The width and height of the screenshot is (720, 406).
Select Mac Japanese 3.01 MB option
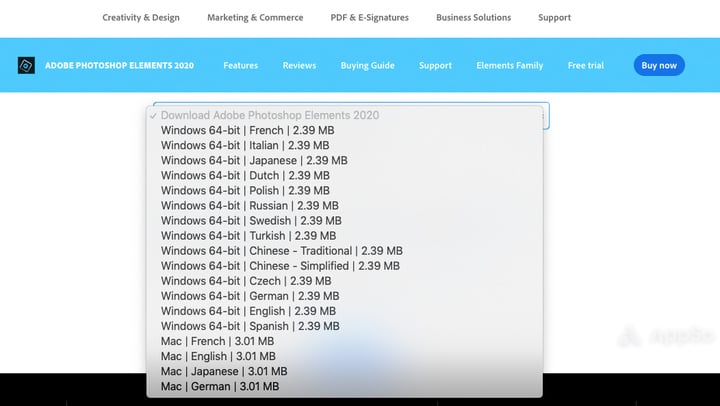coord(344,372)
